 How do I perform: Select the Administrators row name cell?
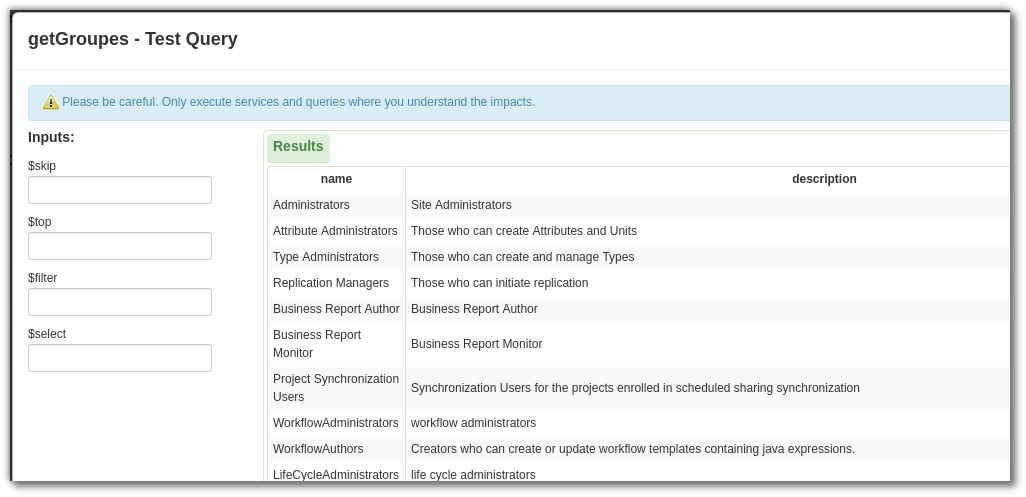point(311,205)
